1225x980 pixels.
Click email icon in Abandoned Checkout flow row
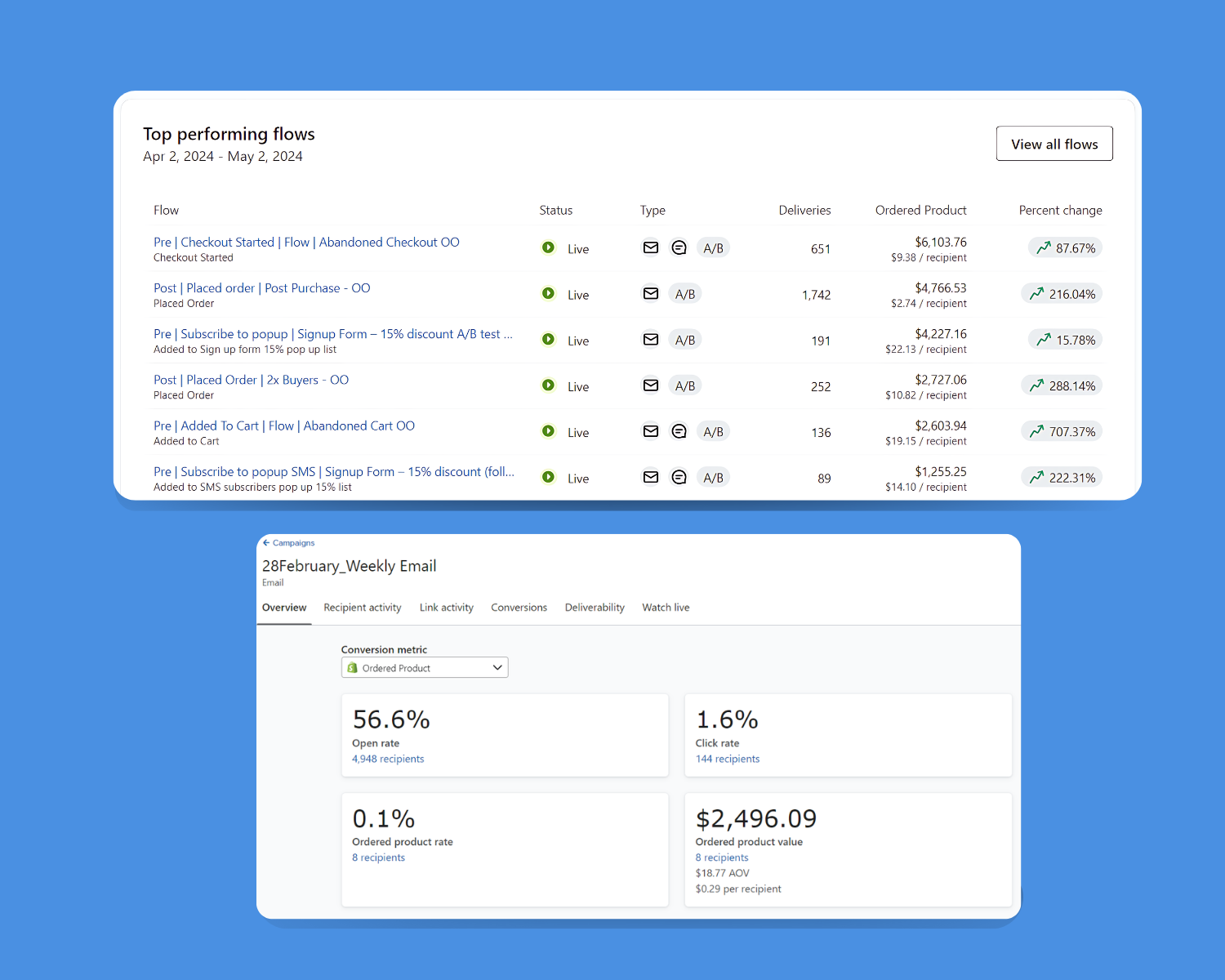pos(650,247)
